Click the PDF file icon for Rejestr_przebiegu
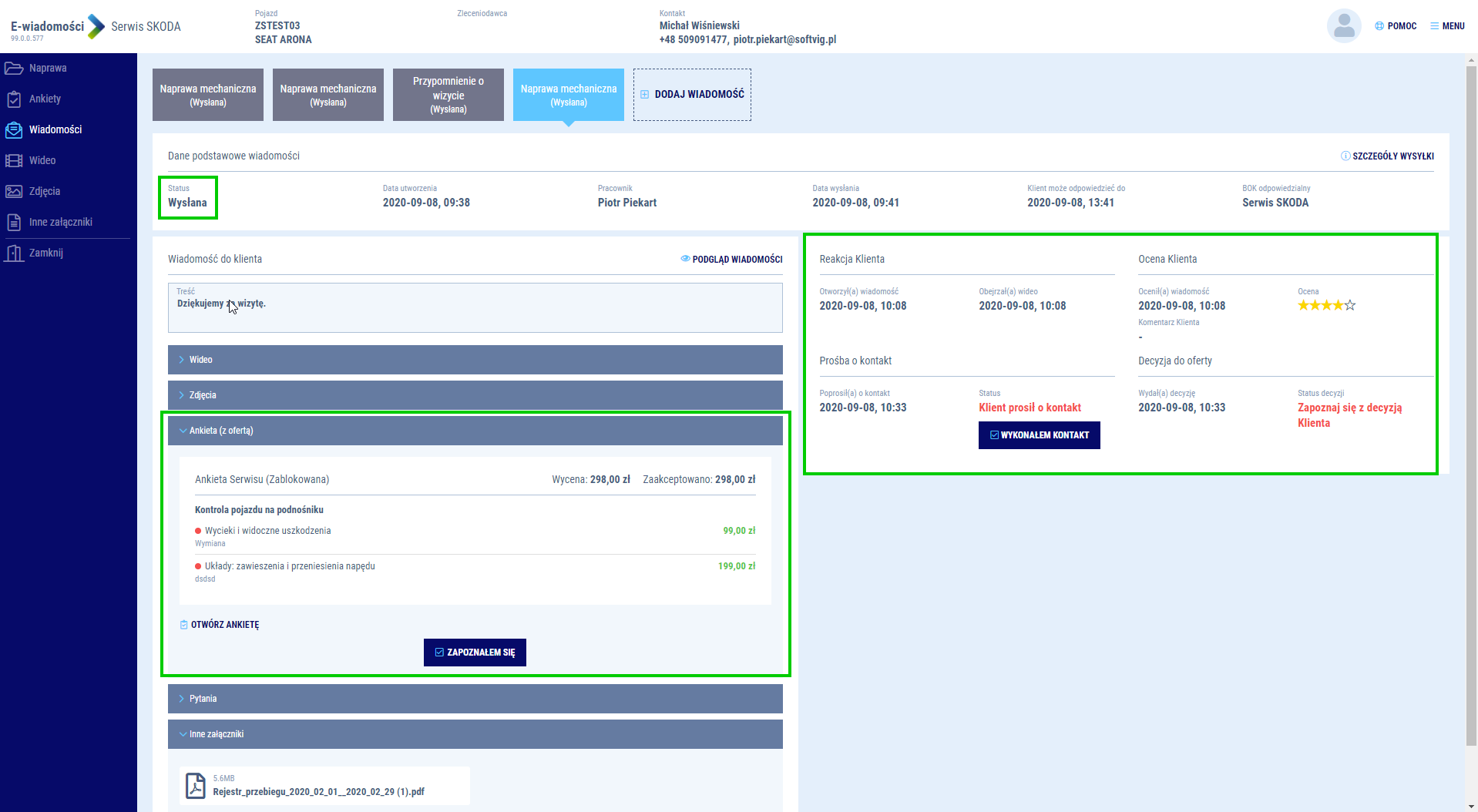The width and height of the screenshot is (1478, 812). pyautogui.click(x=196, y=786)
